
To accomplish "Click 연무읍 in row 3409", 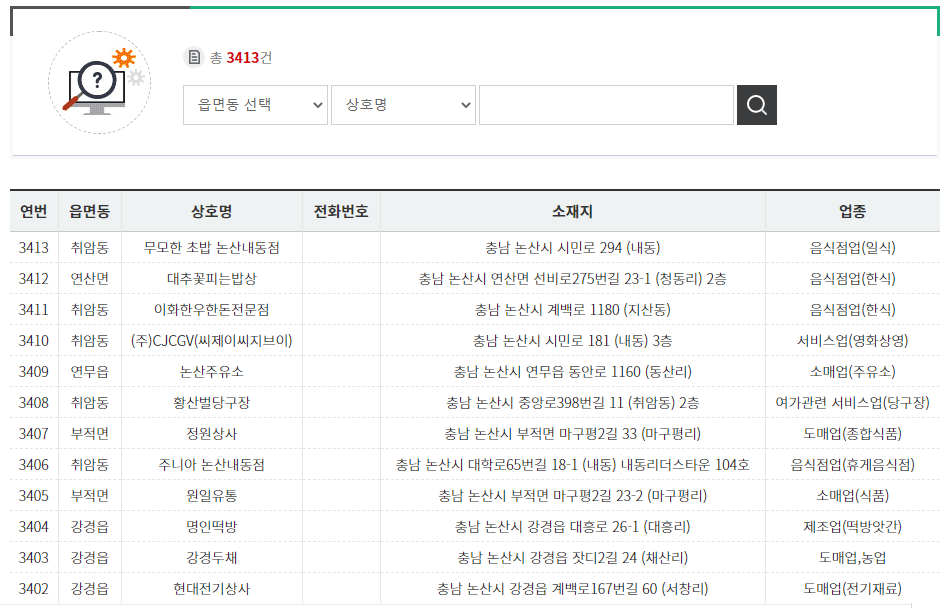I will [90, 371].
